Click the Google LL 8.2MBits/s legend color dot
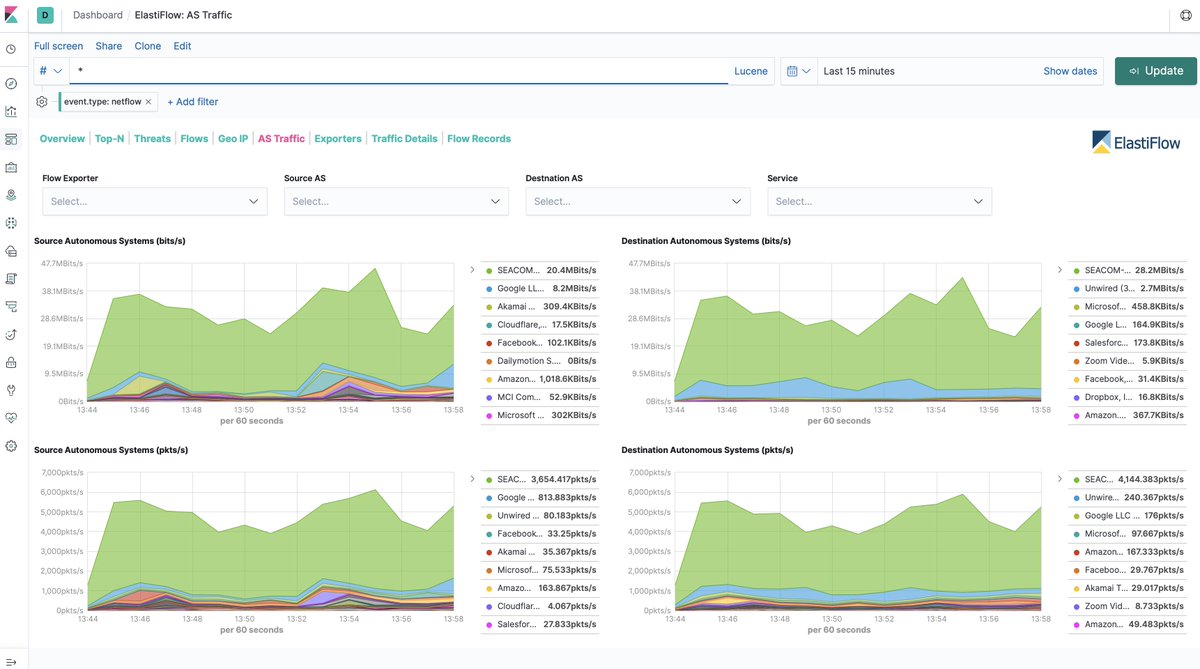 (x=489, y=288)
